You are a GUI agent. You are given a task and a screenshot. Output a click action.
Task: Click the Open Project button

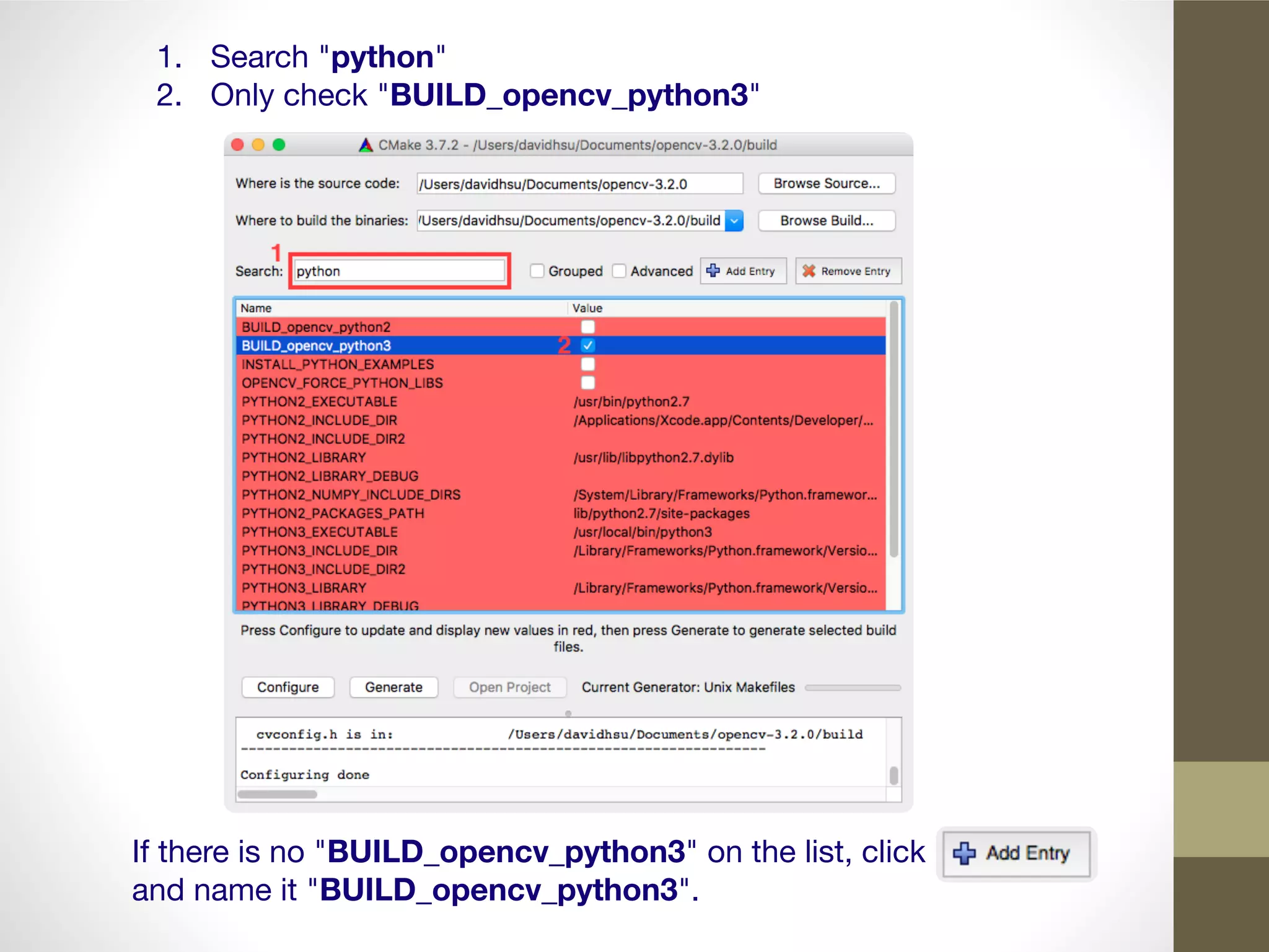tap(509, 688)
